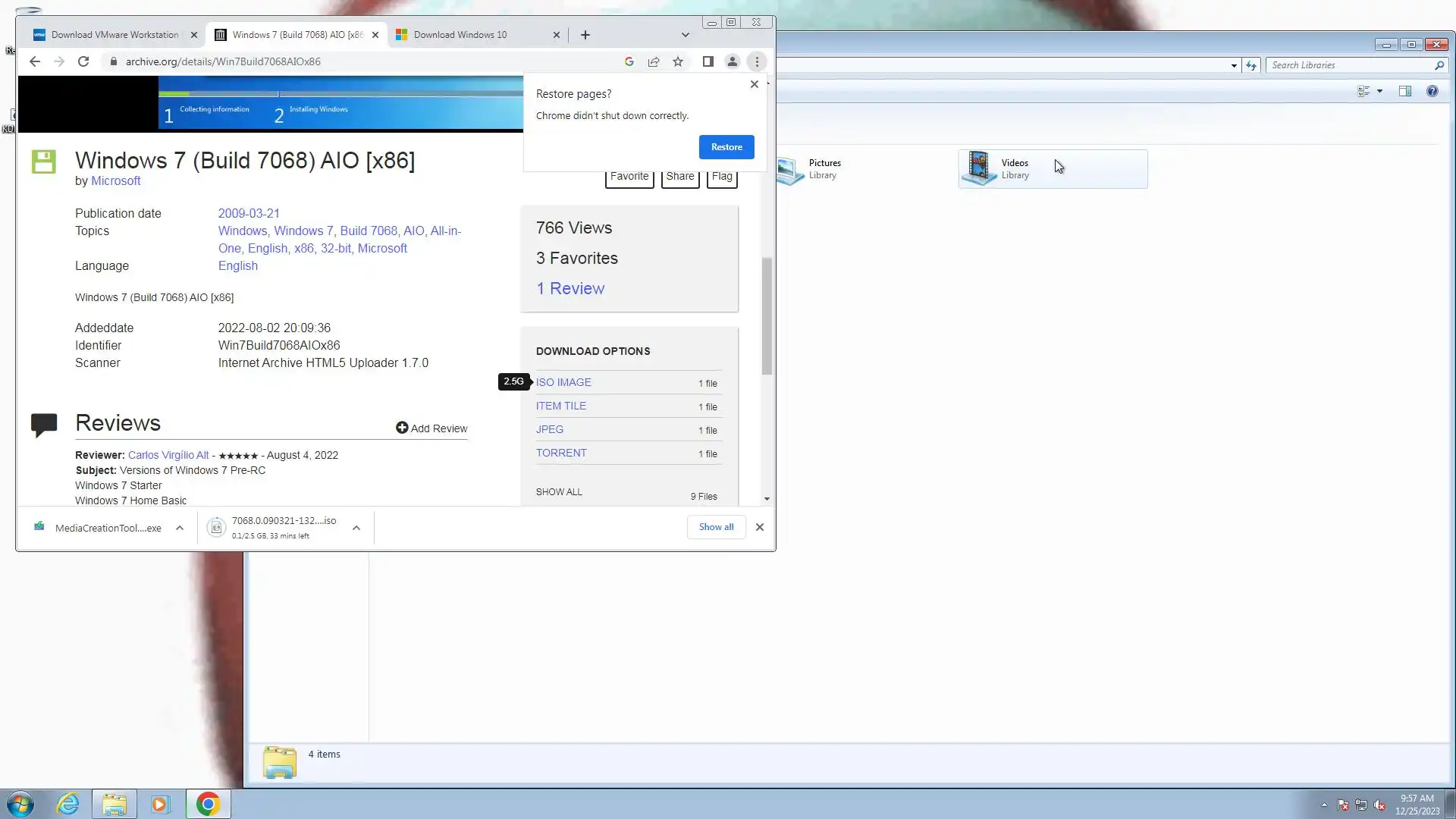
Task: Open the side panel icon
Action: pyautogui.click(x=708, y=61)
